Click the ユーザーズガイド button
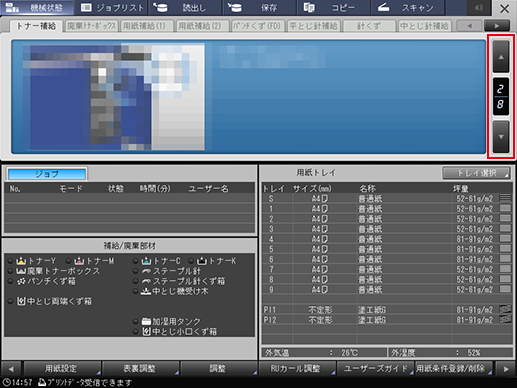This screenshot has height=388, width=517. [375, 369]
